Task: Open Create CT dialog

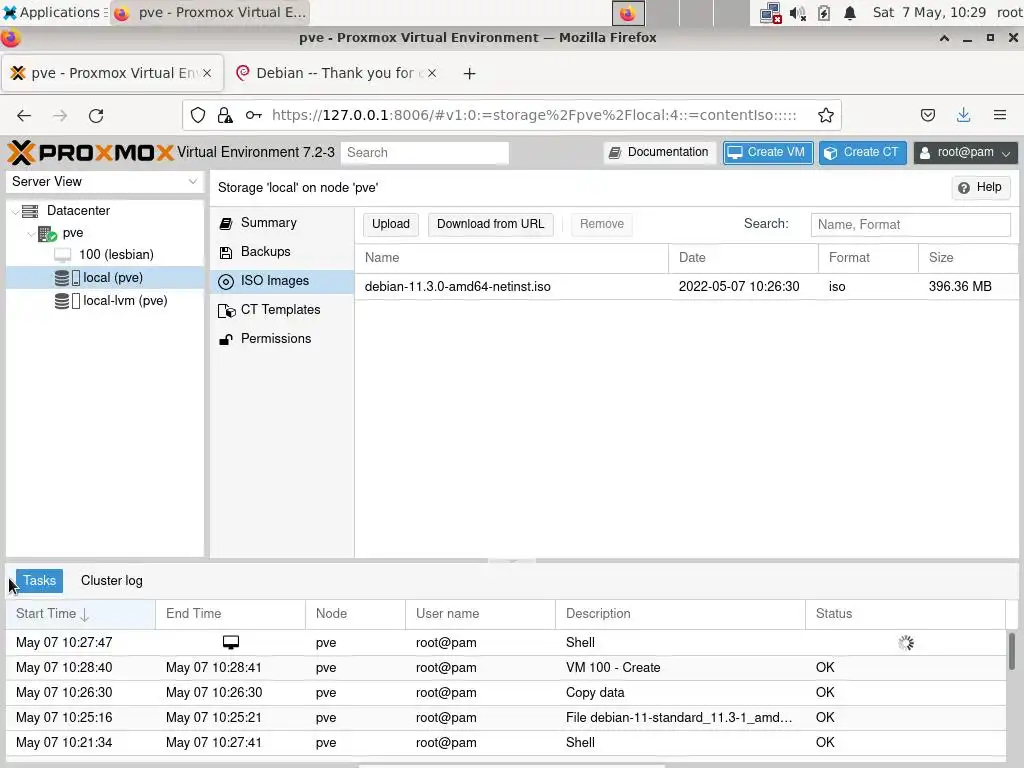Action: (x=863, y=152)
